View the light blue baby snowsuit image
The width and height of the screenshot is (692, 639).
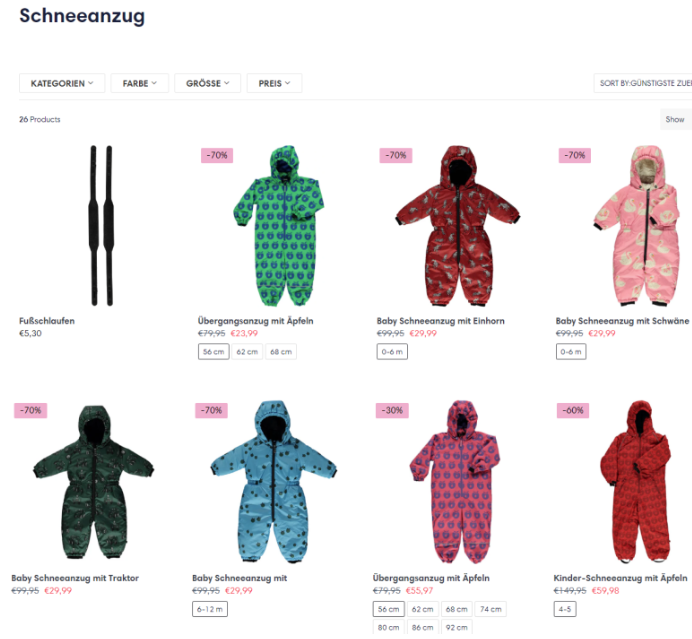point(273,482)
